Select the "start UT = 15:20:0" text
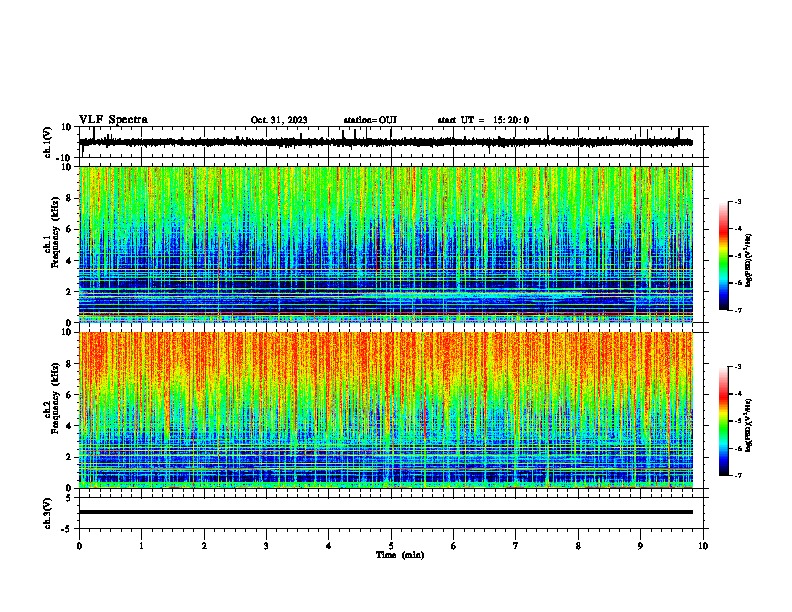 click(x=483, y=120)
